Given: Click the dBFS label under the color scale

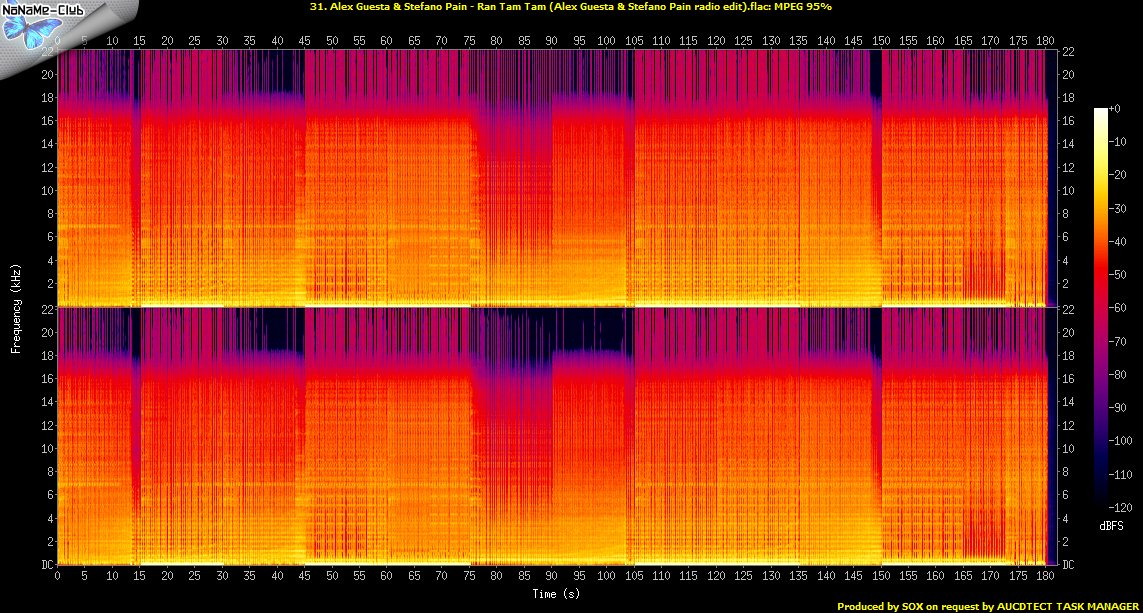Looking at the screenshot, I should coord(1111,524).
